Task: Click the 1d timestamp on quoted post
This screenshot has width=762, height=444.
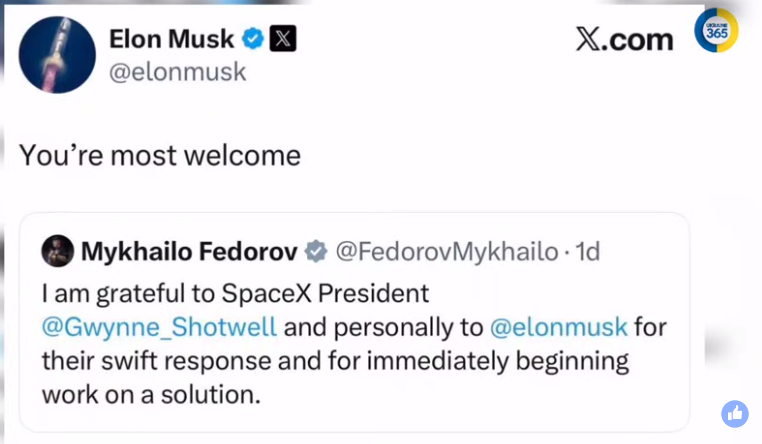Action: (588, 252)
